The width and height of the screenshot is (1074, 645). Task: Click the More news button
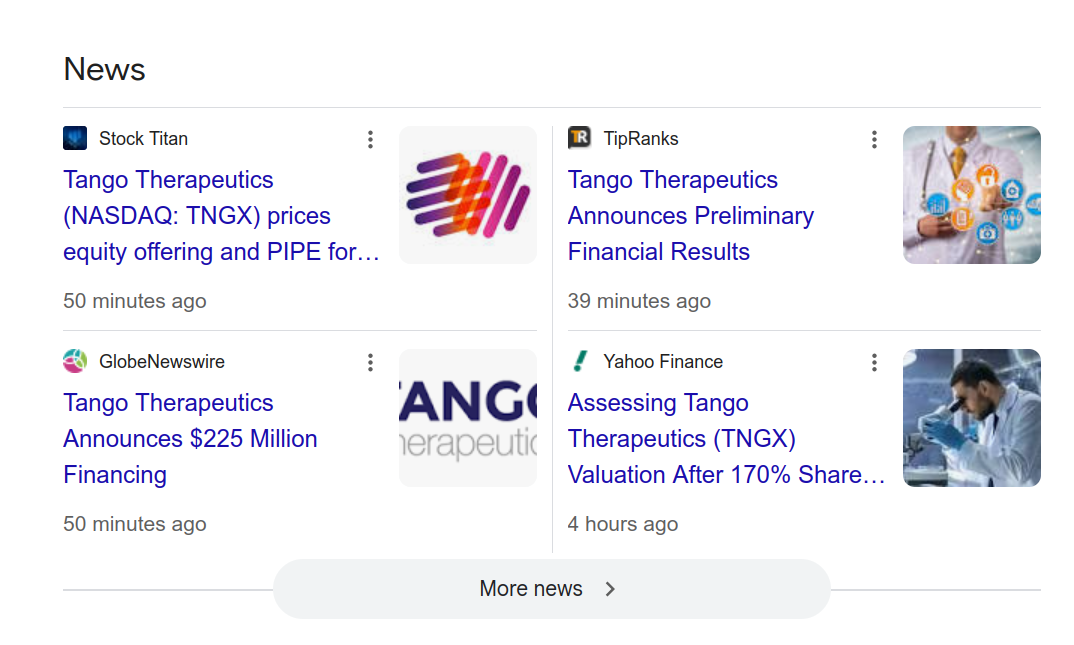pyautogui.click(x=551, y=589)
